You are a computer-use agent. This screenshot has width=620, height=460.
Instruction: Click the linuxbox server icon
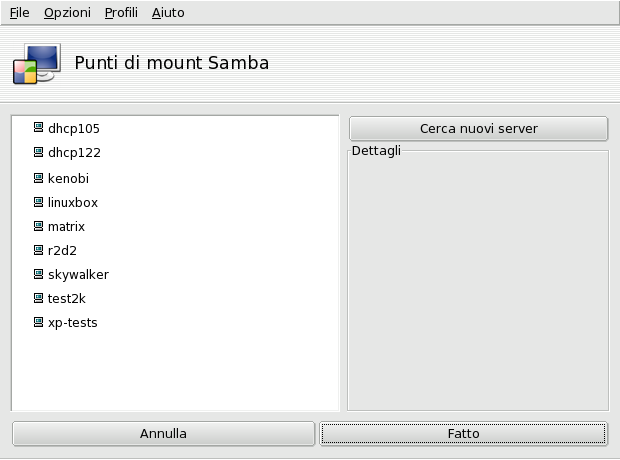[x=39, y=202]
